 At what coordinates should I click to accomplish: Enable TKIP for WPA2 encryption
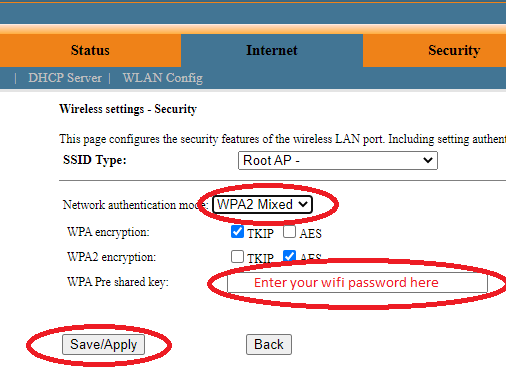(237, 256)
